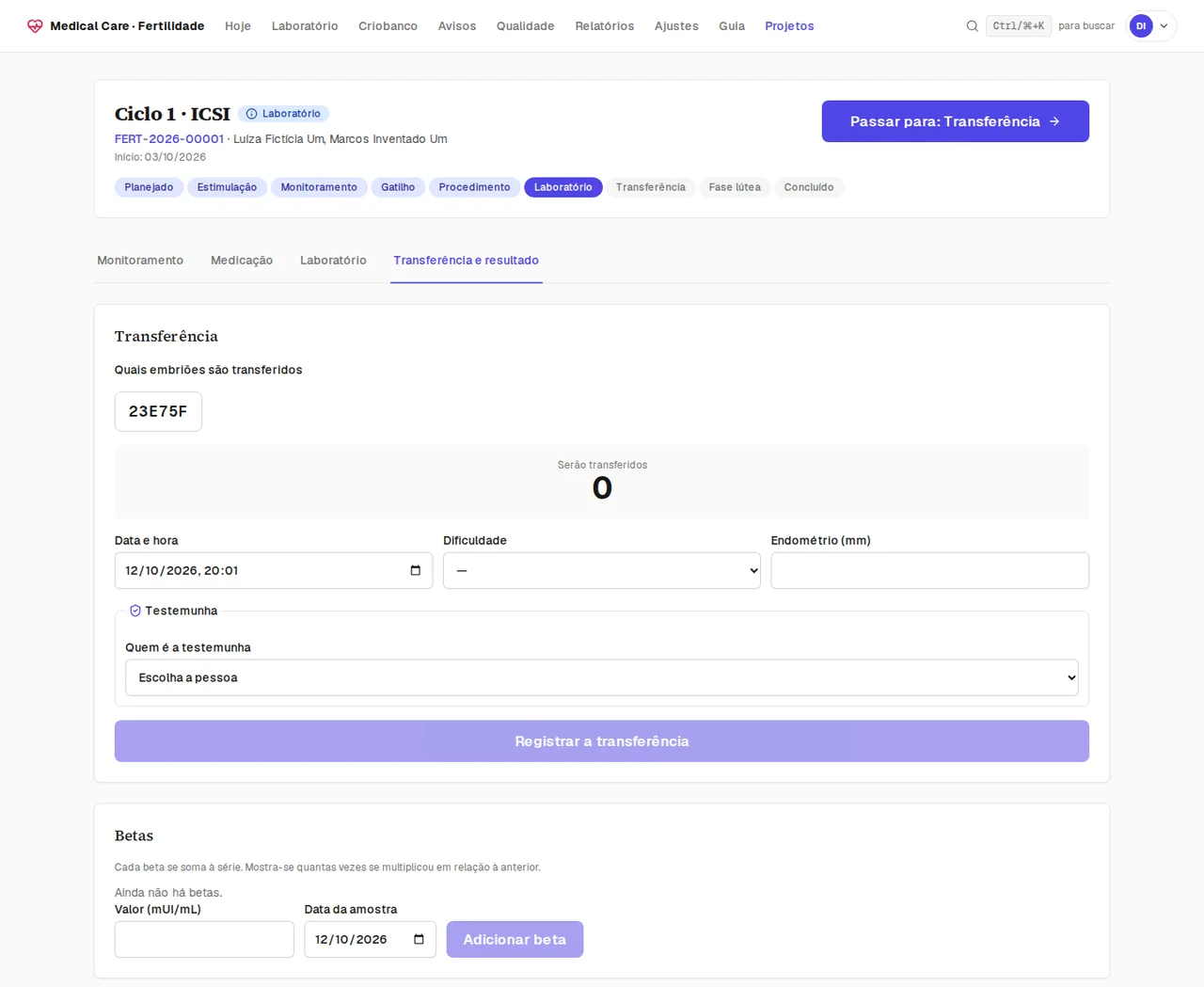Open Projetos menu item
This screenshot has height=987, width=1204.
point(789,26)
